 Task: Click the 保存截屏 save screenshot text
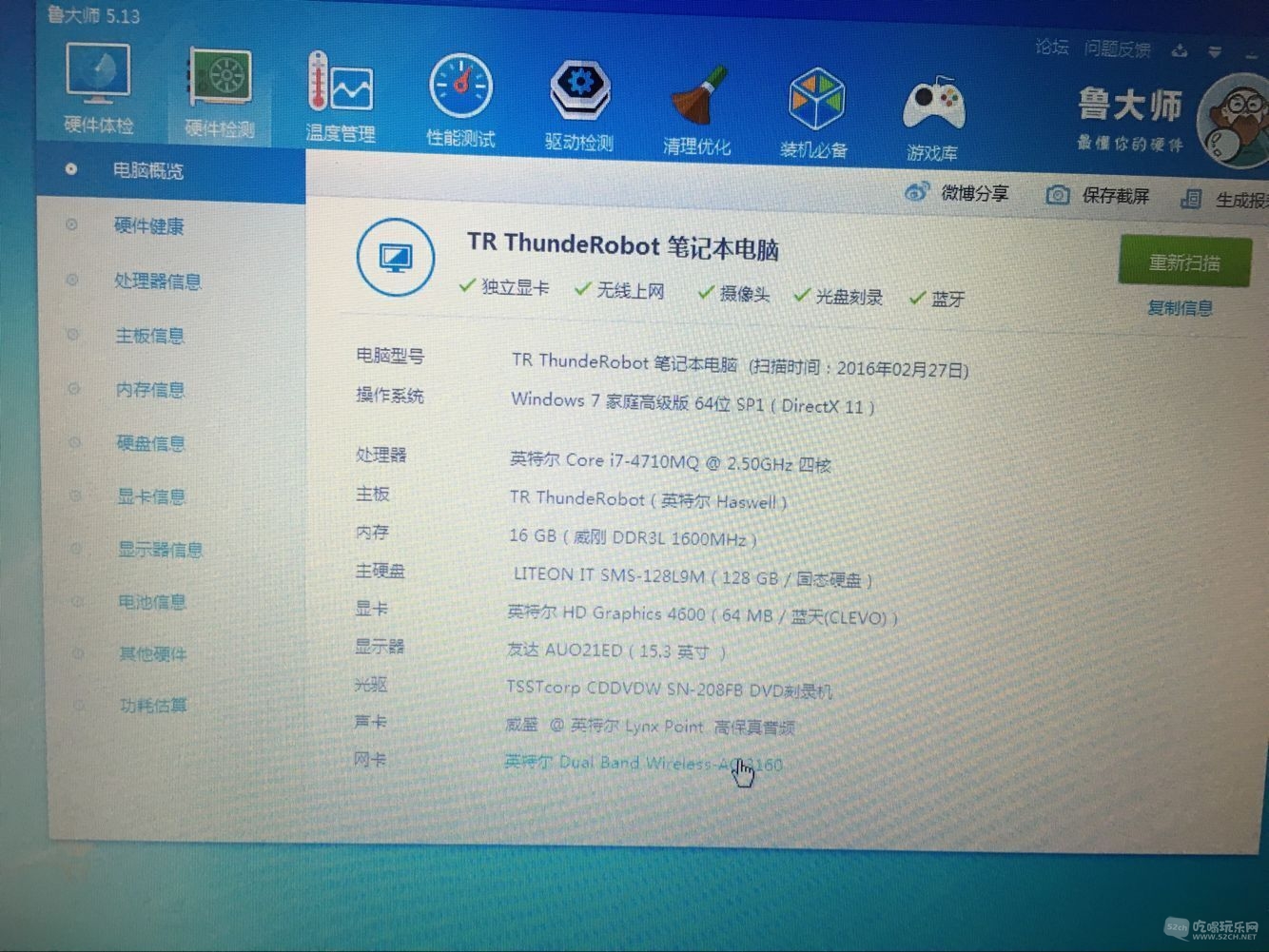(1116, 196)
